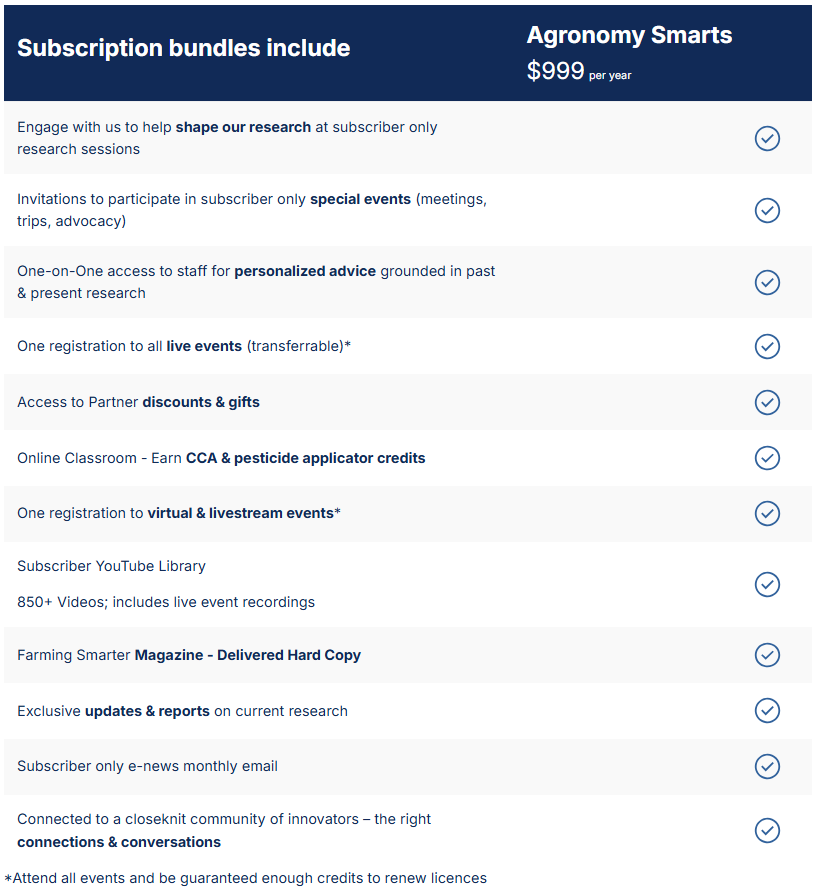Click the checkmark beside Partner discounts & gifts

tap(767, 402)
